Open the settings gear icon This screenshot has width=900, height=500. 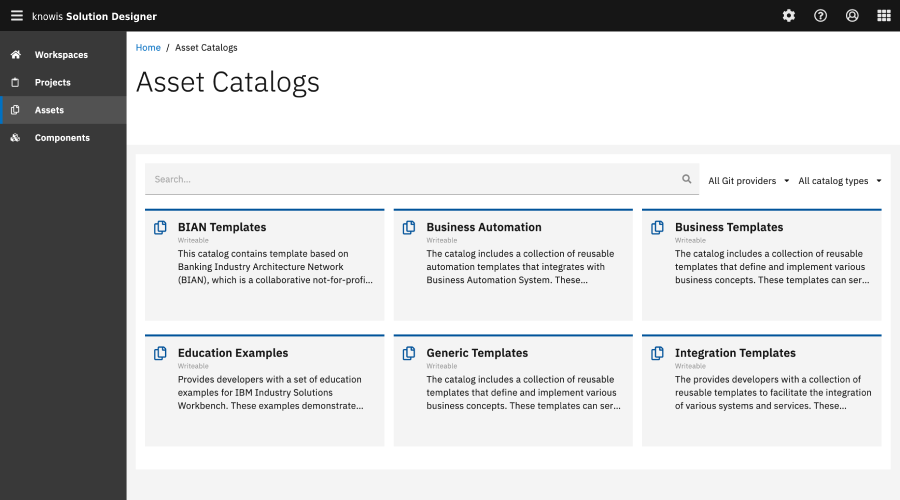(789, 15)
